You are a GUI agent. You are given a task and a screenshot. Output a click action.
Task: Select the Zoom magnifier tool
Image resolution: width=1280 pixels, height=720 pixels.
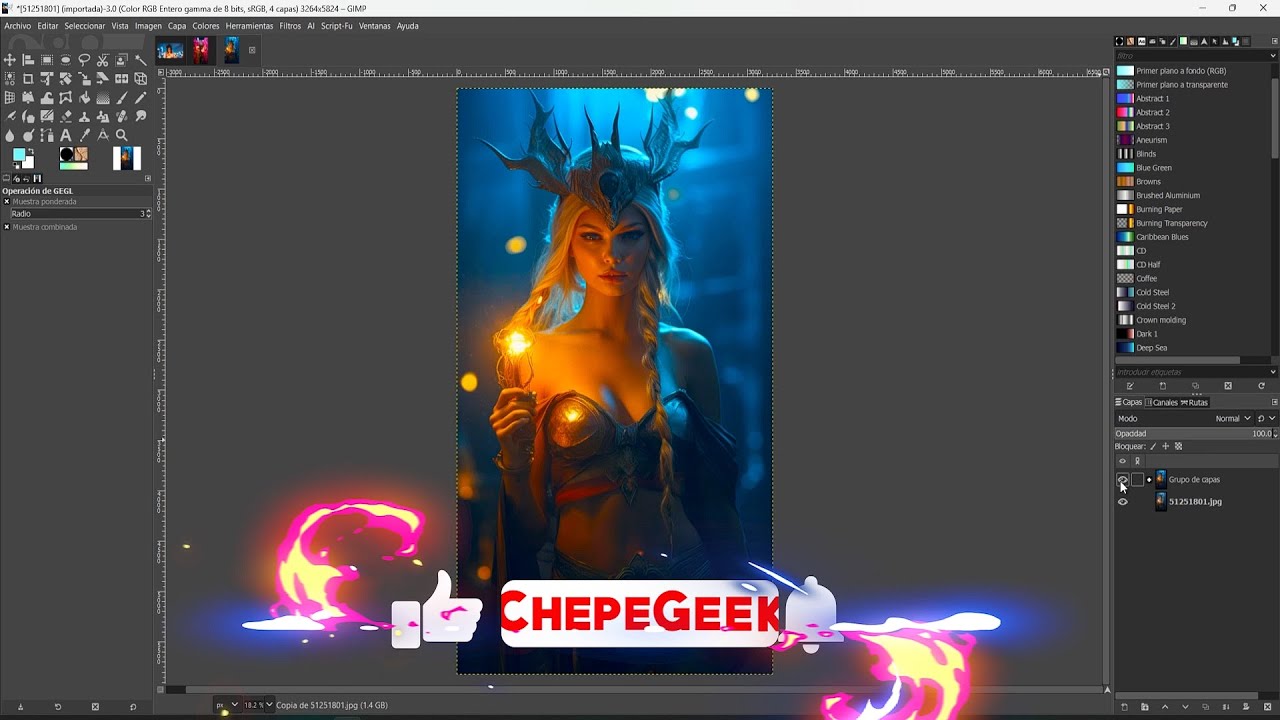click(x=121, y=135)
